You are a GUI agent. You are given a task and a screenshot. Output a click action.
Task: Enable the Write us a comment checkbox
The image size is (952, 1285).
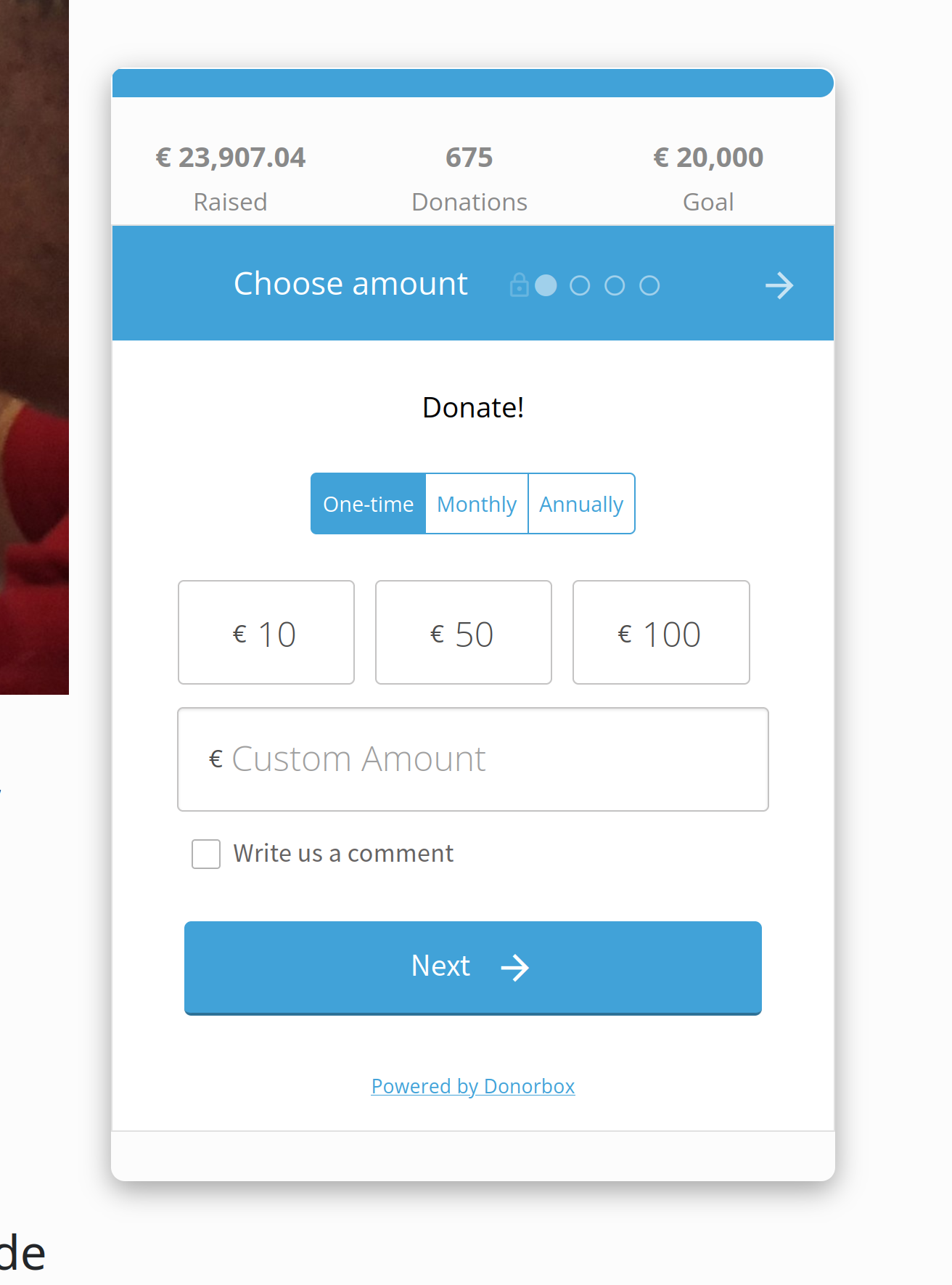pyautogui.click(x=206, y=854)
